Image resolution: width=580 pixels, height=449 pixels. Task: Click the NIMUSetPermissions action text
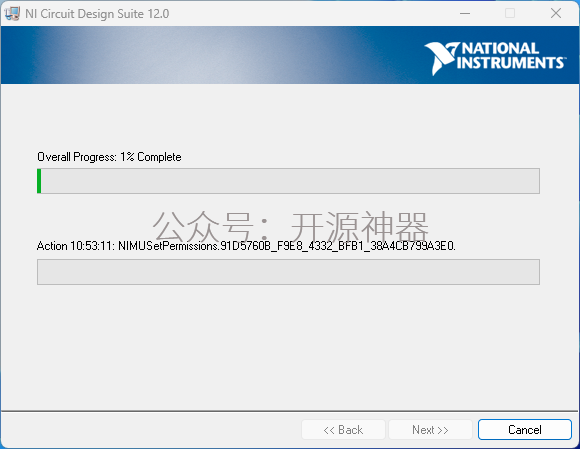click(x=246, y=246)
